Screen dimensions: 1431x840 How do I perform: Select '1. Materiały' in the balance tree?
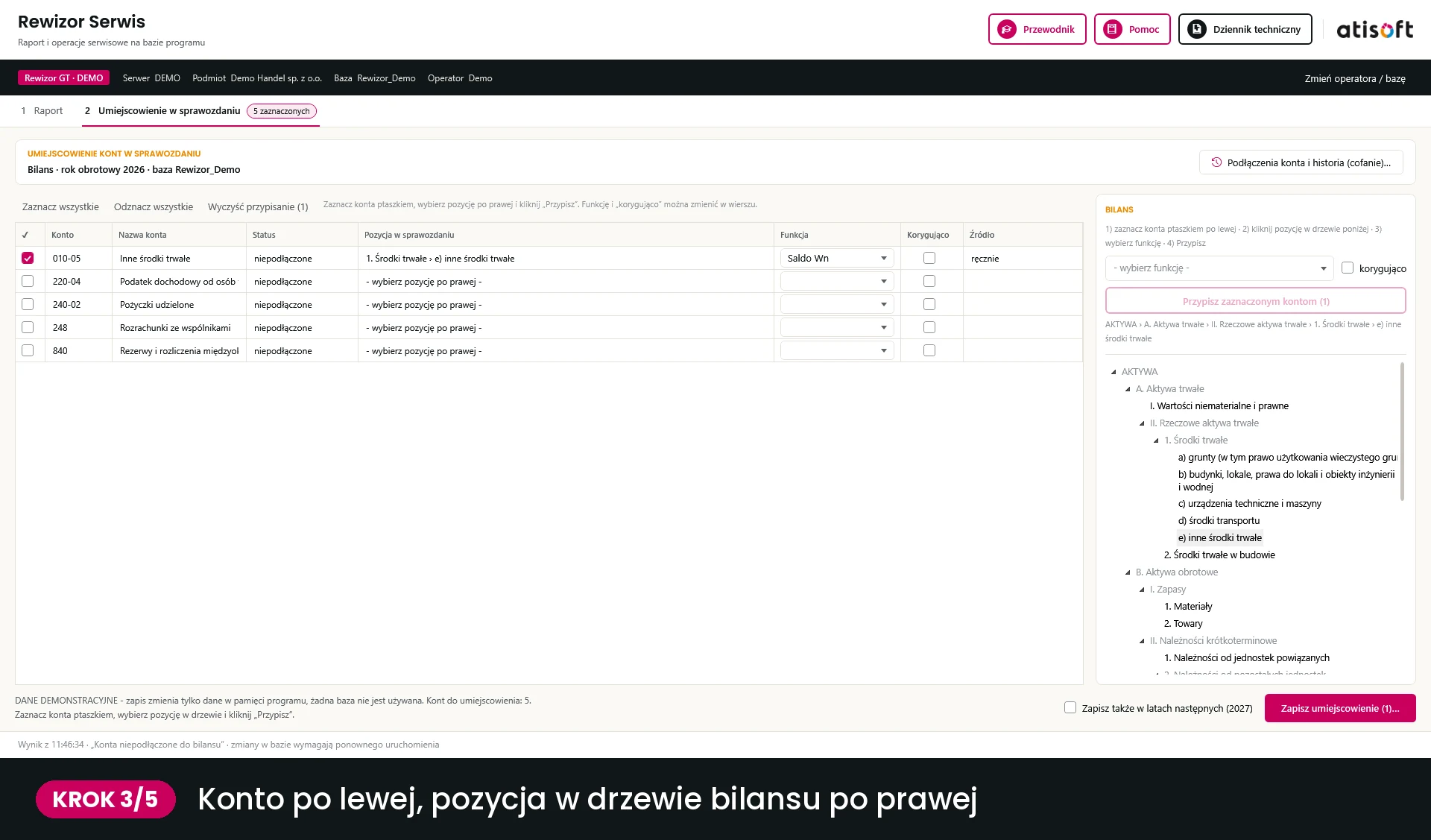(1188, 606)
